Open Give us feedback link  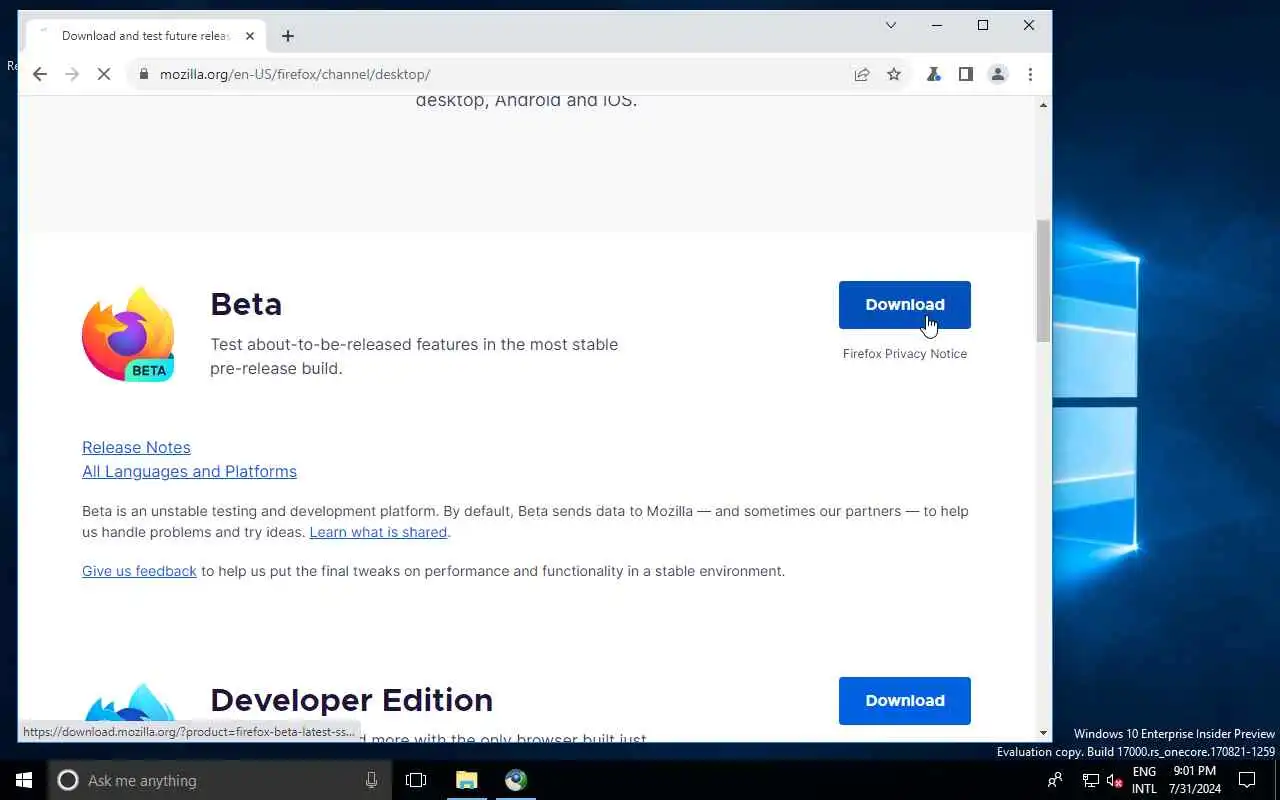(139, 571)
